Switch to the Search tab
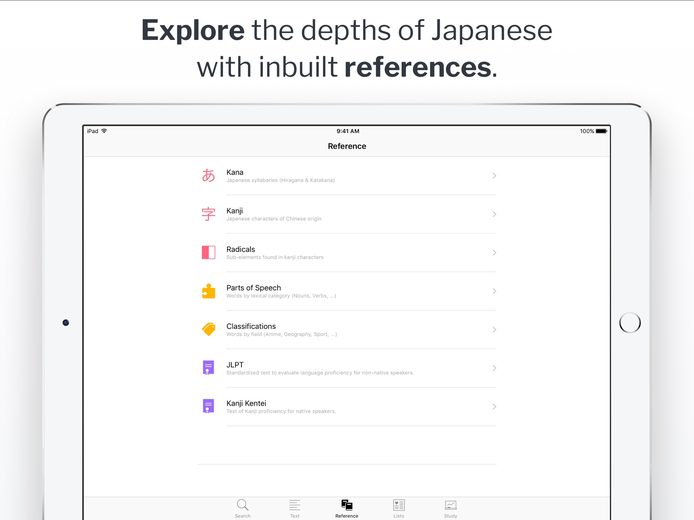The height and width of the screenshot is (520, 694). pos(243,508)
